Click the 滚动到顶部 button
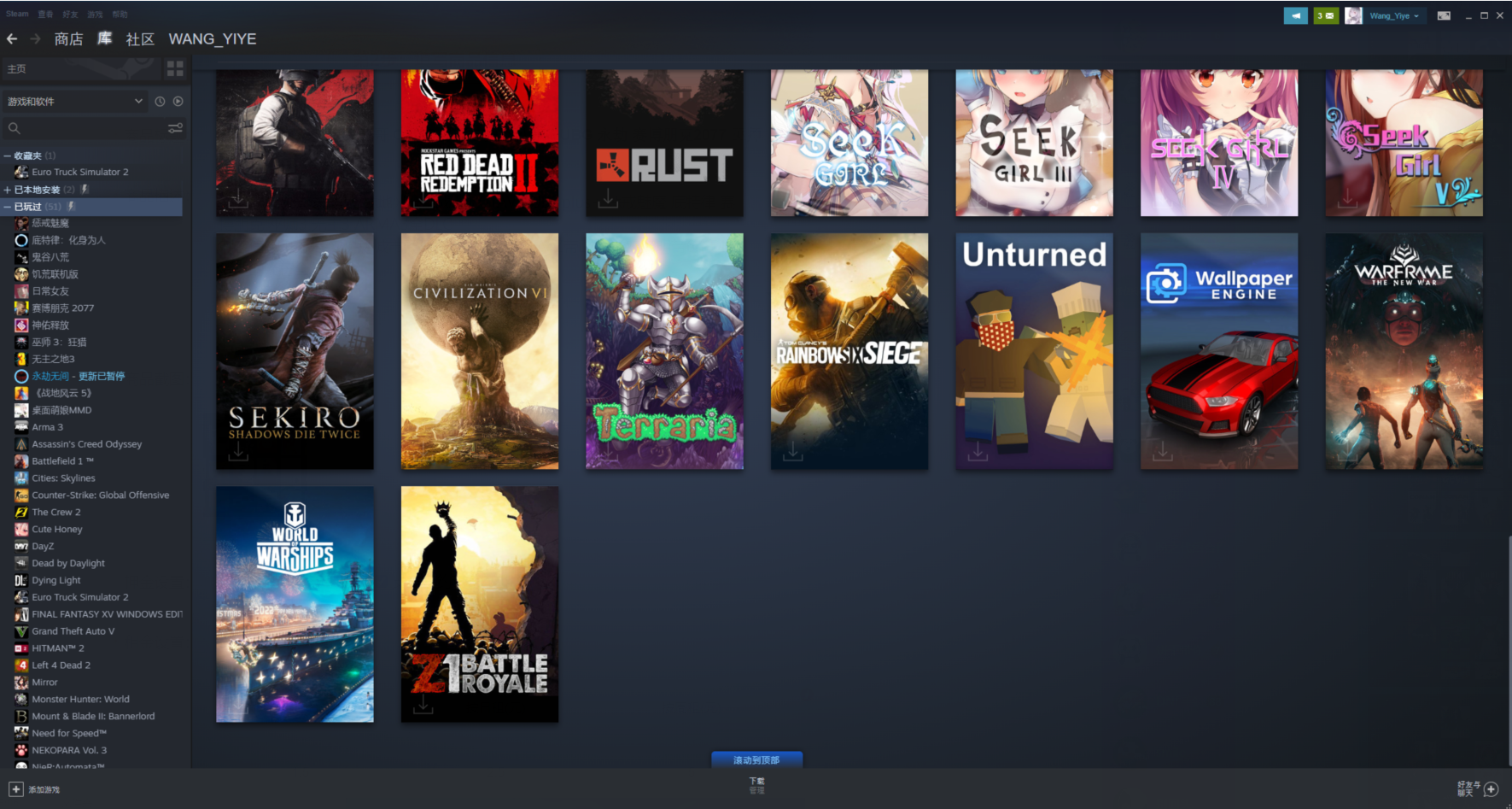This screenshot has width=1512, height=809. click(x=756, y=759)
